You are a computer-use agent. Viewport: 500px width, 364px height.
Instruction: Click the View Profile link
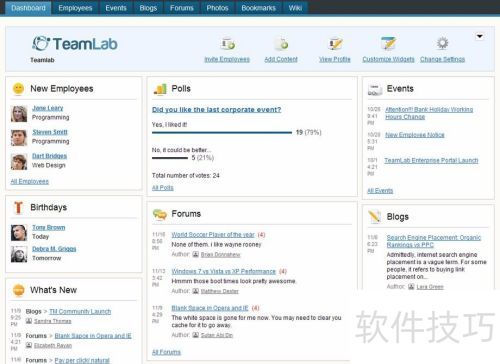335,59
